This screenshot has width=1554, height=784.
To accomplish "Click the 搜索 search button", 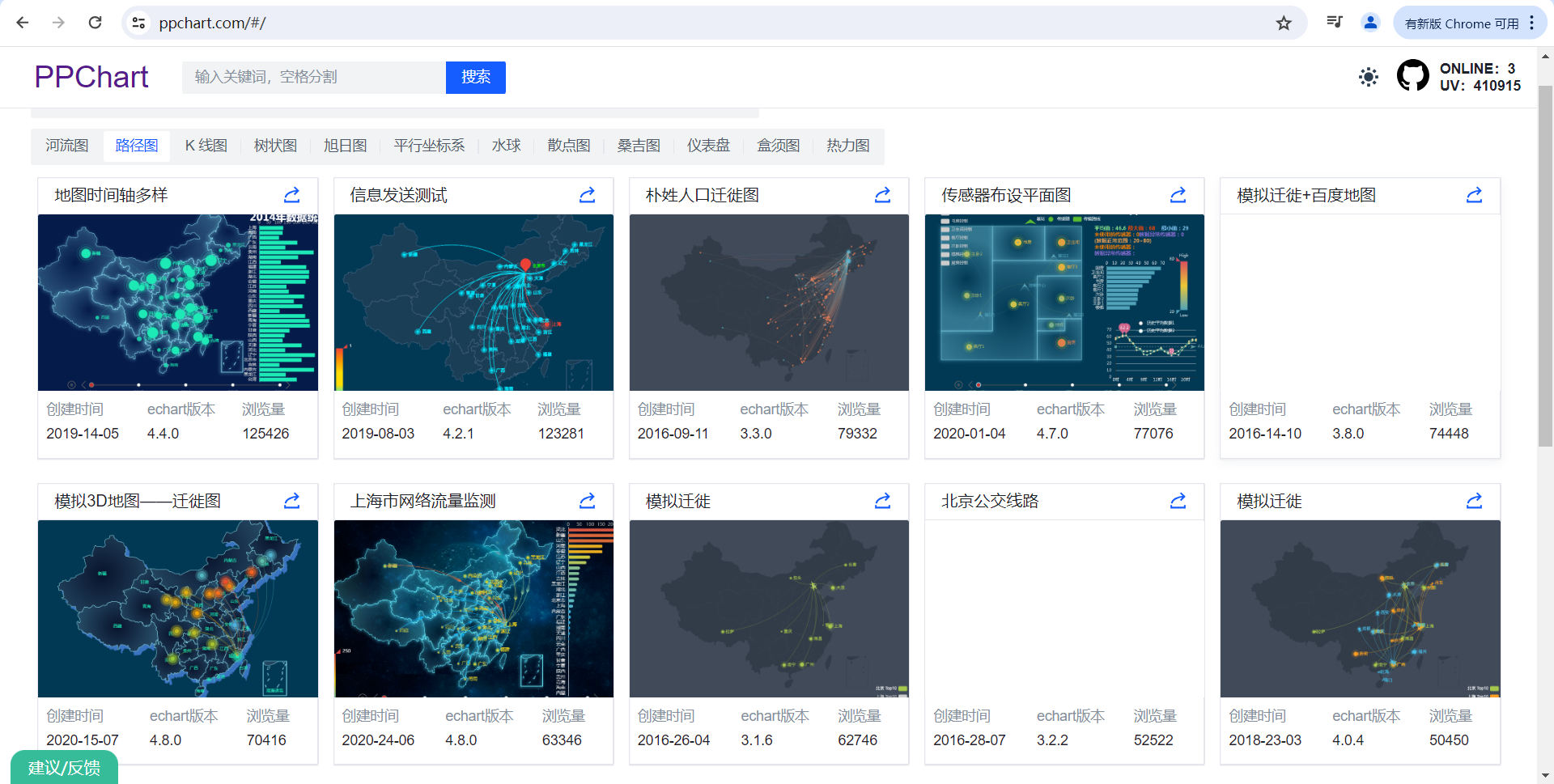I will tap(476, 77).
